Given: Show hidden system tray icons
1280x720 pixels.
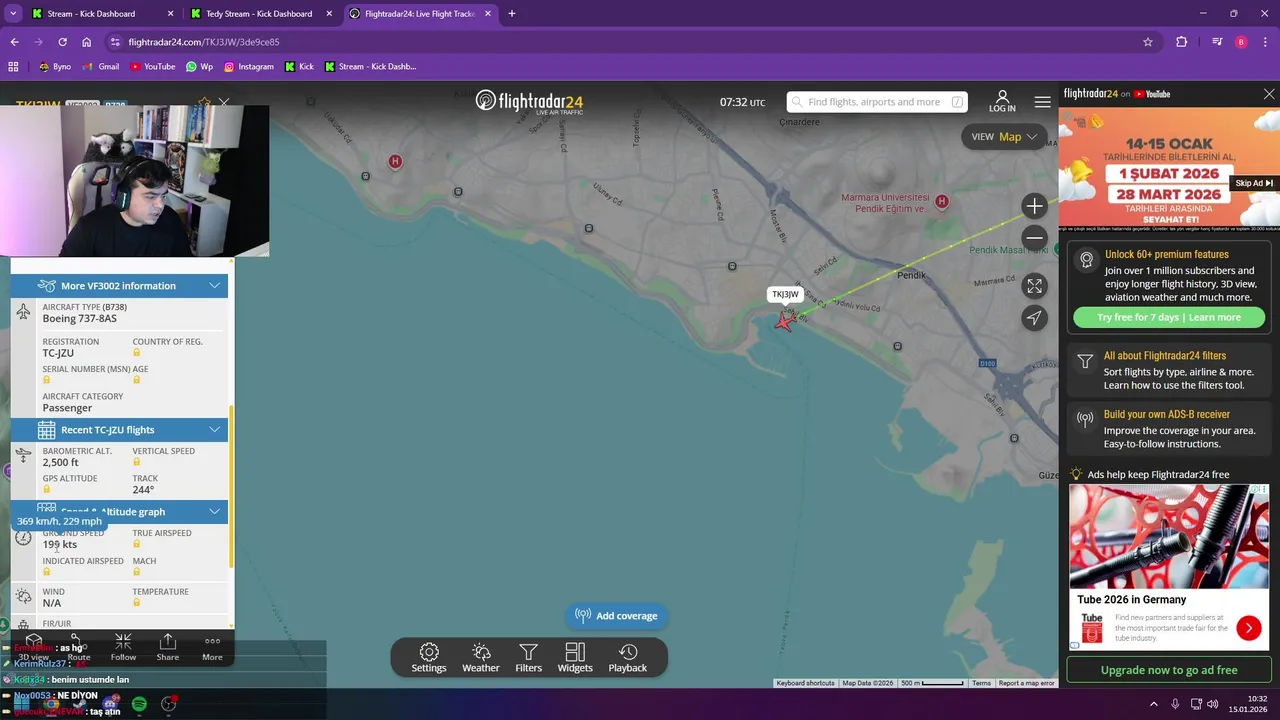Looking at the screenshot, I should 1153,704.
